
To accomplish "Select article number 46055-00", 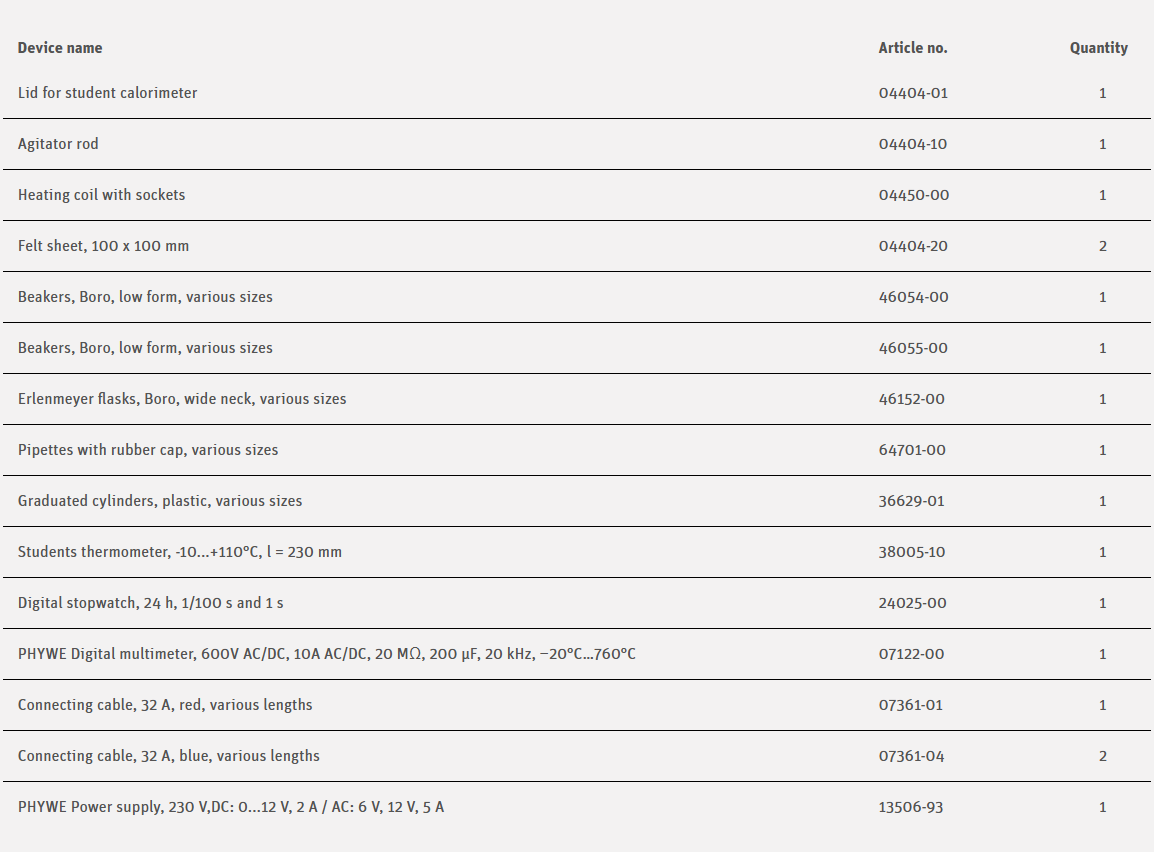I will (x=913, y=348).
